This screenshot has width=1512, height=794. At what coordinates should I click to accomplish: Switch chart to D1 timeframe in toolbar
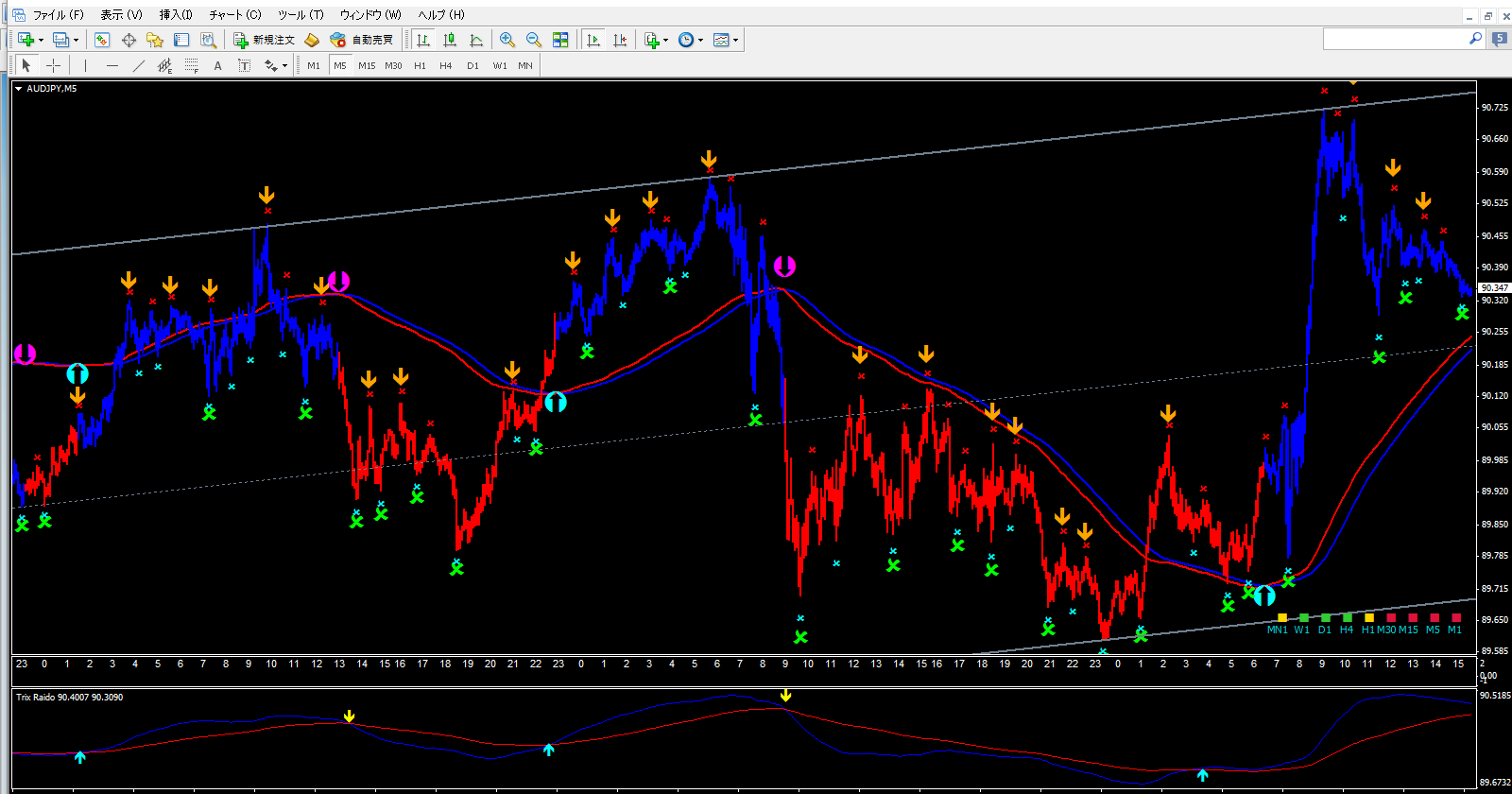click(x=472, y=65)
